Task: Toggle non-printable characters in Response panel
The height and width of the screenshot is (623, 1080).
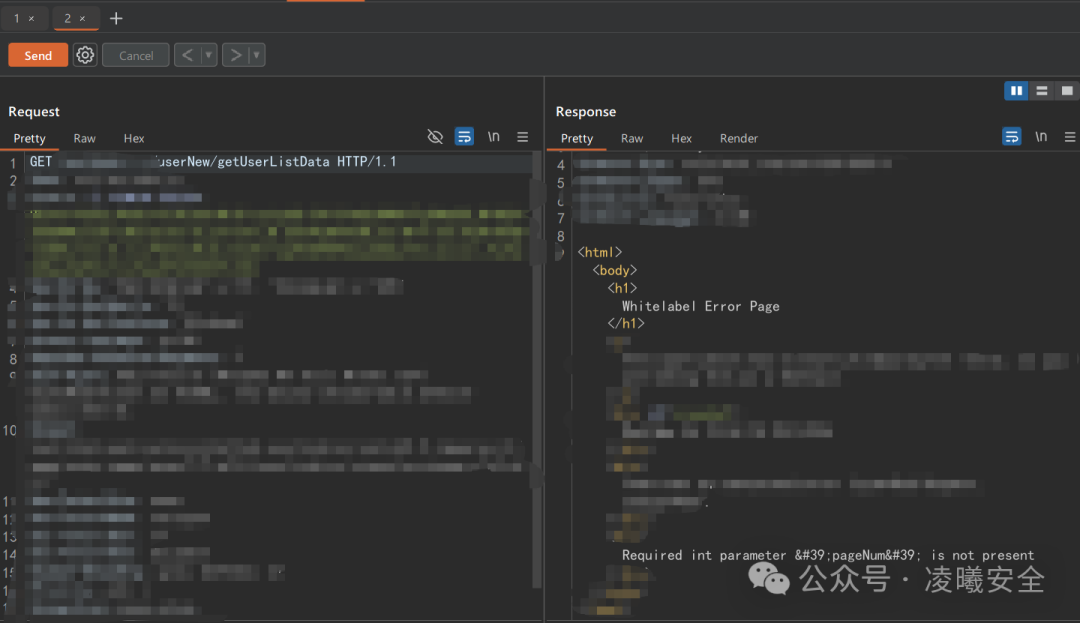Action: click(1041, 137)
